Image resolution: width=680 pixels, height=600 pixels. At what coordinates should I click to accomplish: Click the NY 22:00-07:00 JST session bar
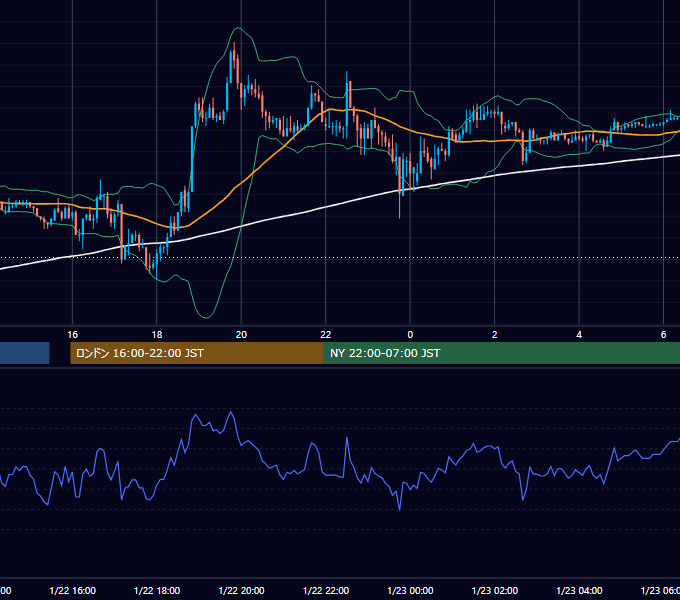click(x=502, y=353)
